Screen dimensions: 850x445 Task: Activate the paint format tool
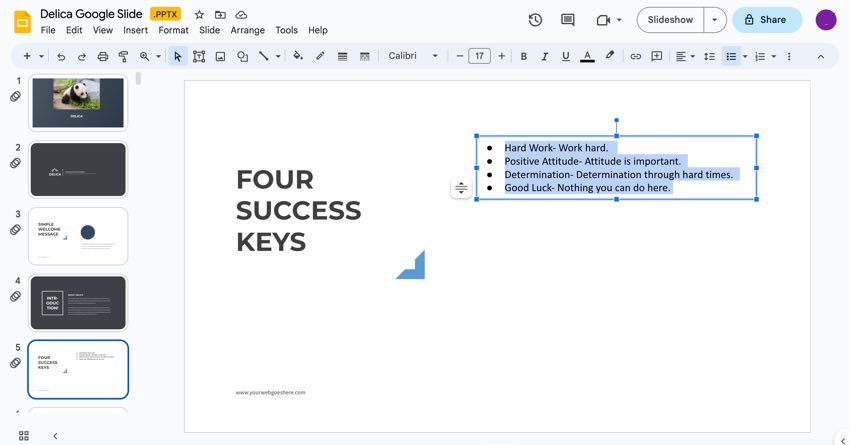(x=123, y=56)
